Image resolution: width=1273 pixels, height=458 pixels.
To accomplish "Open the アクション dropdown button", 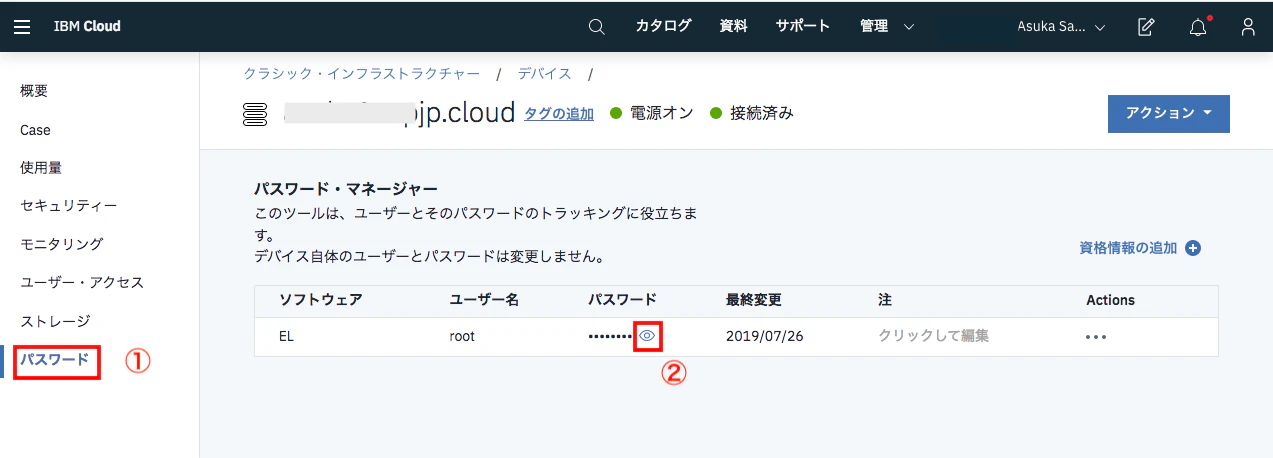I will 1169,113.
